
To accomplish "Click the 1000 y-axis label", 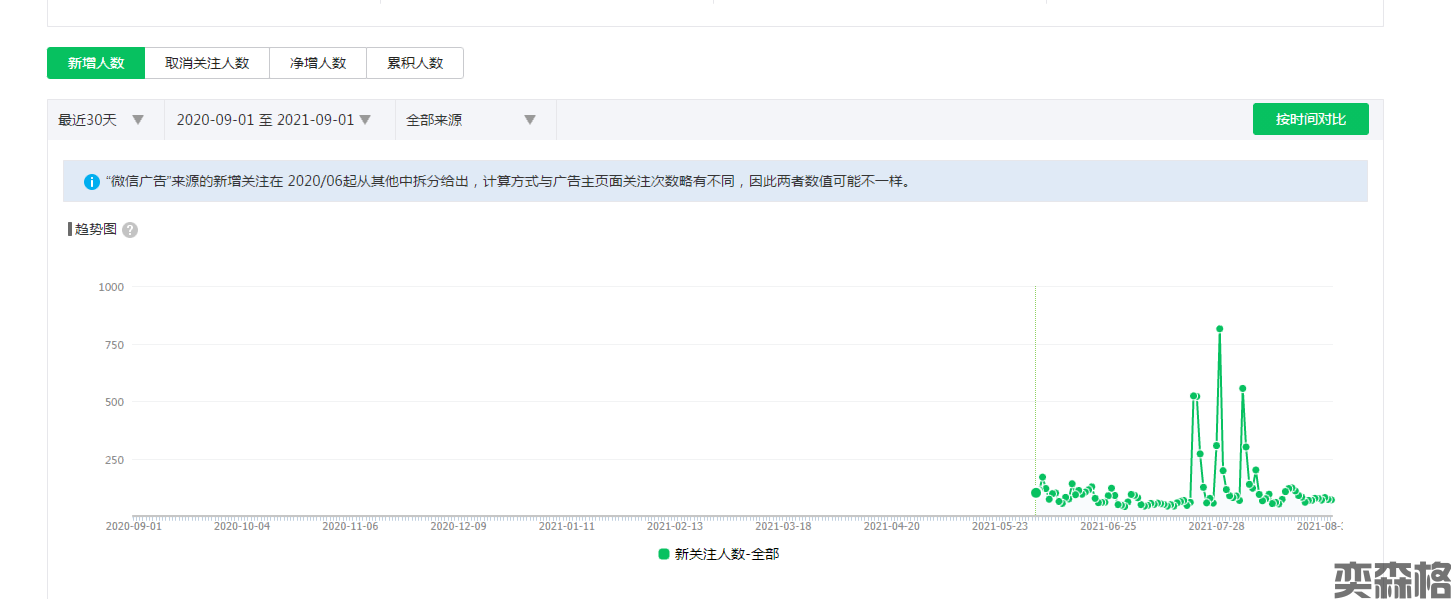I will pyautogui.click(x=111, y=287).
